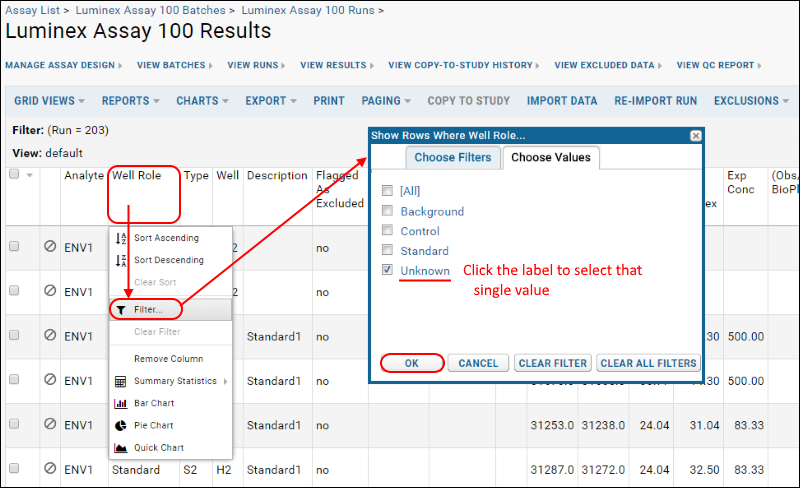Click the Cancel button in filter dialog

point(478,363)
